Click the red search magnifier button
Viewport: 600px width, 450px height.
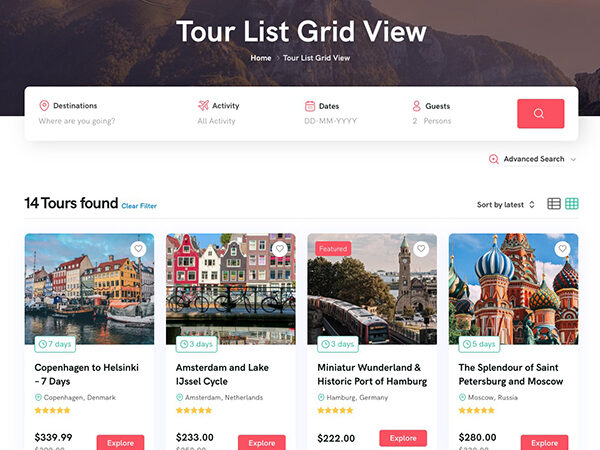click(x=540, y=113)
